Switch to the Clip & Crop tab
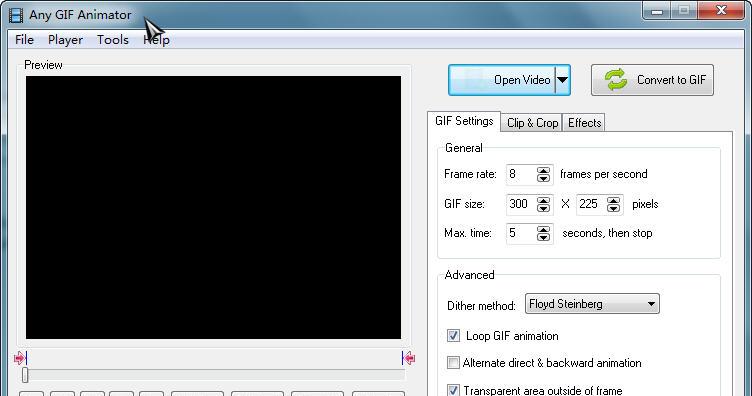The height and width of the screenshot is (396, 752). coord(532,123)
